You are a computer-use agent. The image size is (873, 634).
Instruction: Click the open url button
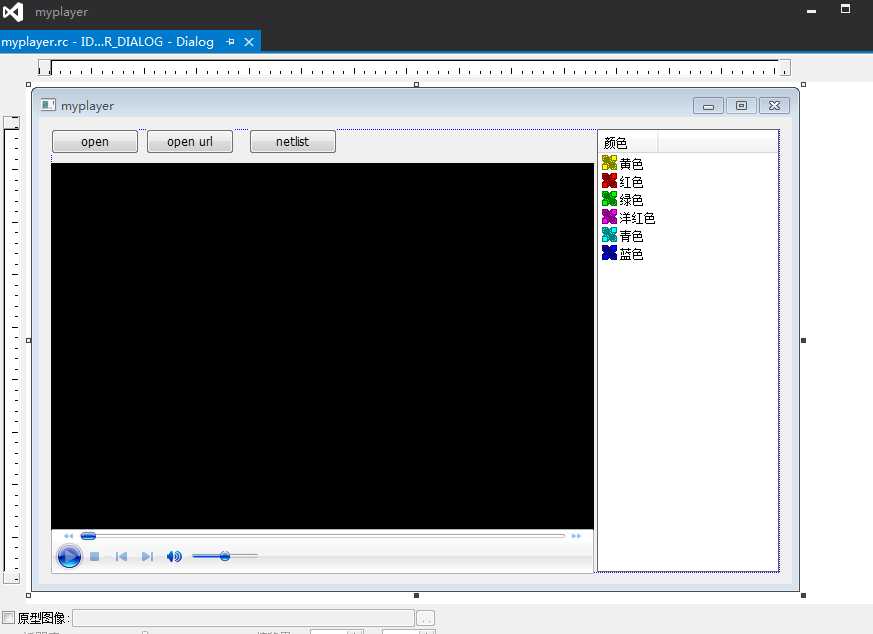[190, 141]
